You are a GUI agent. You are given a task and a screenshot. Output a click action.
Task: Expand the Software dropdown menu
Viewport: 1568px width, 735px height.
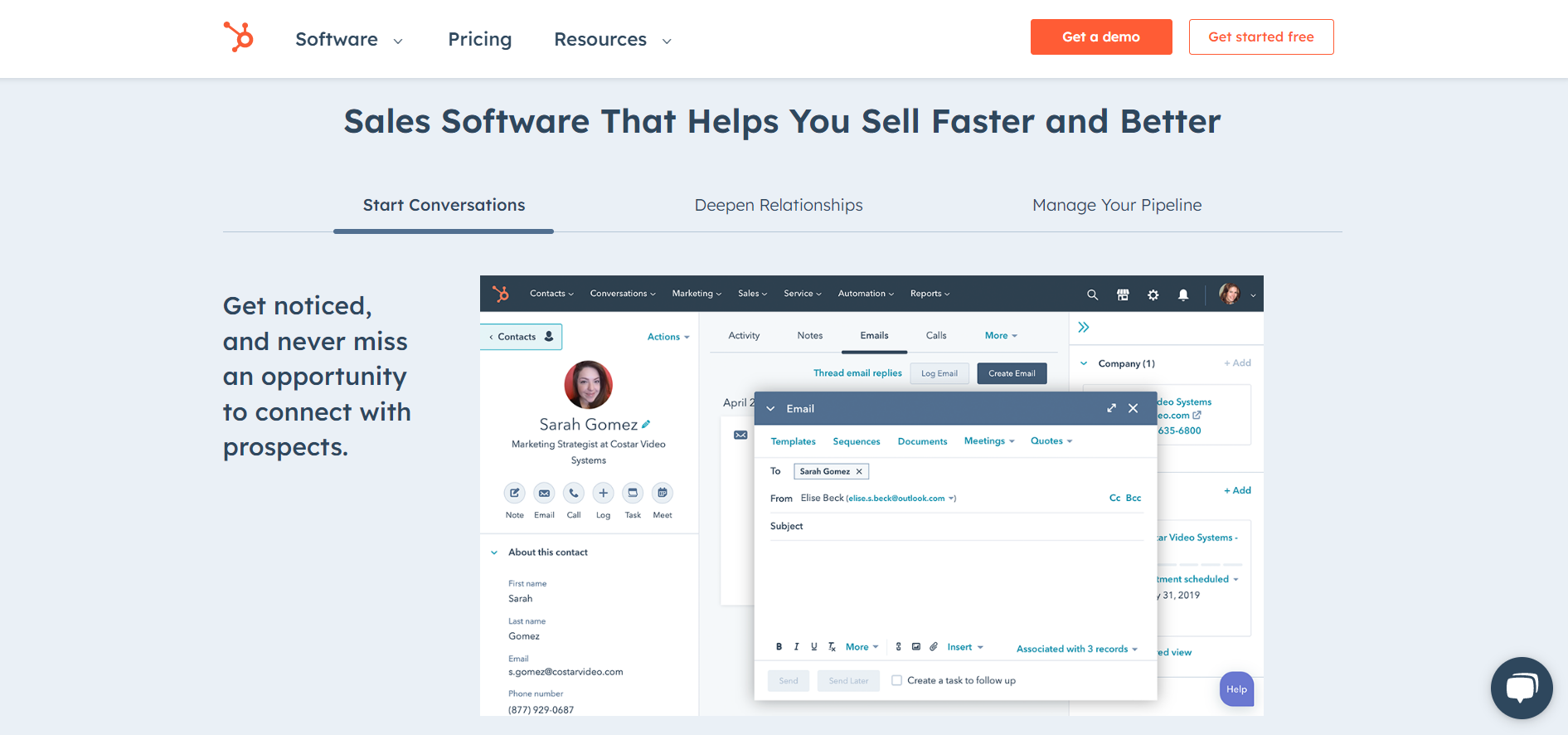[x=349, y=40]
